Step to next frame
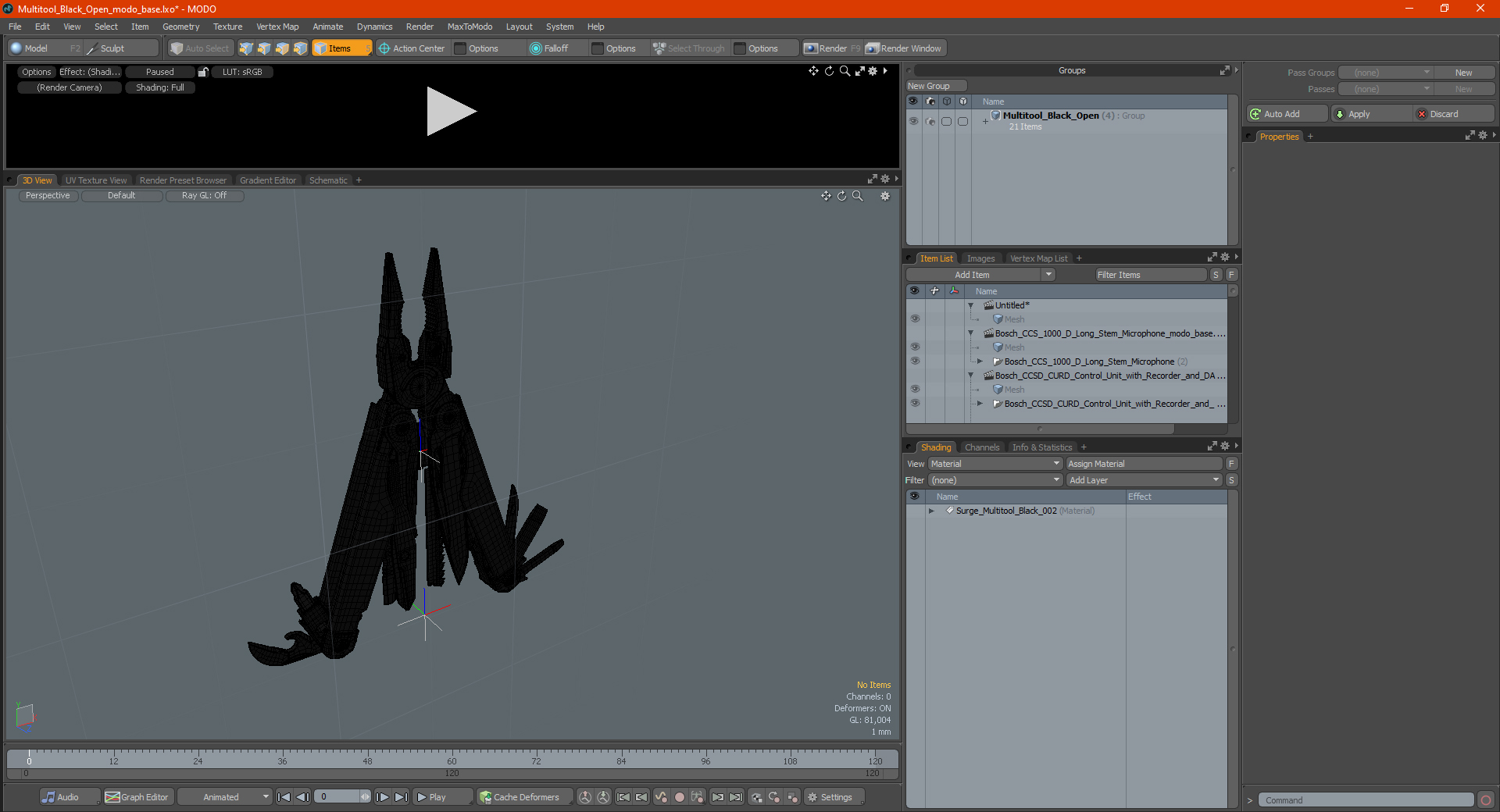The height and width of the screenshot is (812, 1500). point(382,797)
